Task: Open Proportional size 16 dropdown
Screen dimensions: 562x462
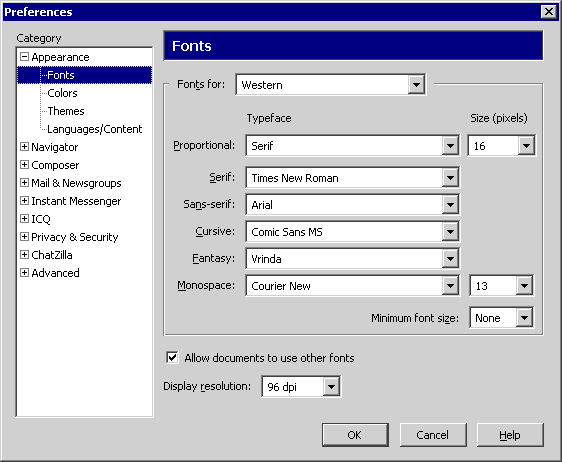Action: tap(501, 146)
